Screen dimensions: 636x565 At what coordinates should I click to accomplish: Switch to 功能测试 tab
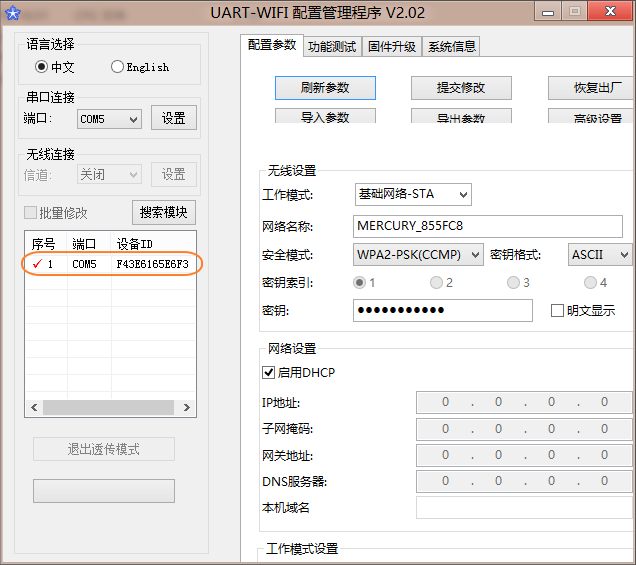[x=332, y=47]
